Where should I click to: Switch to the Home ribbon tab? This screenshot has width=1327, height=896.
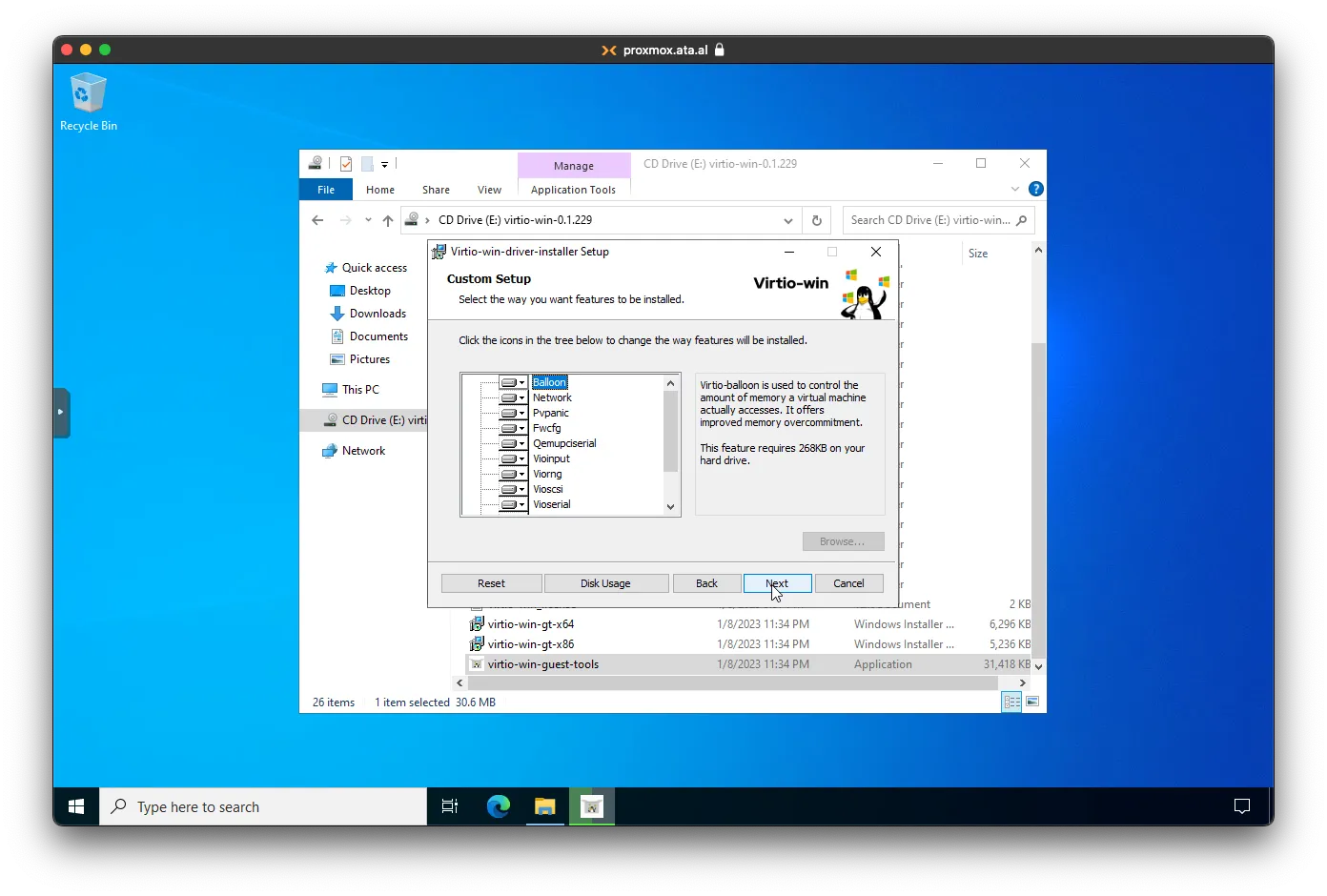coord(380,190)
